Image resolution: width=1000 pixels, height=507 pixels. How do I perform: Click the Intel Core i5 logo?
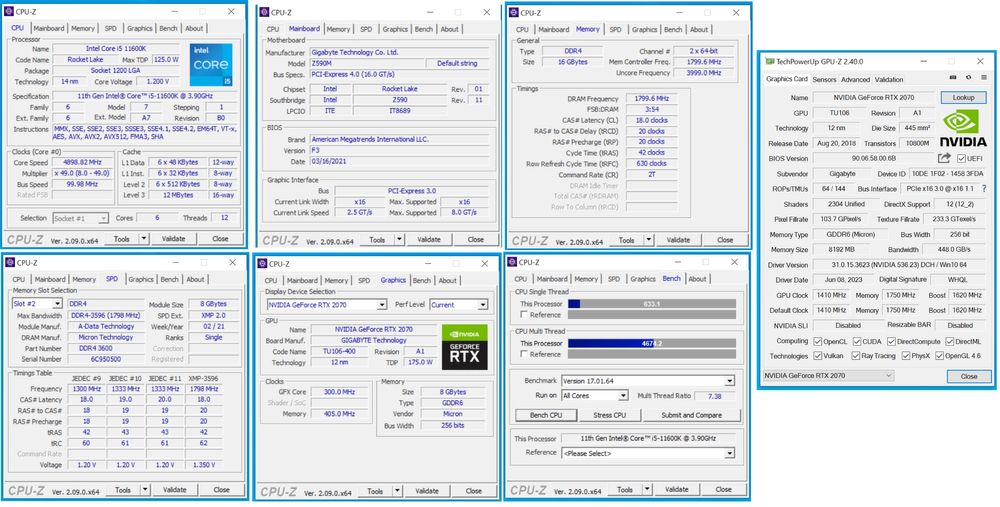(210, 64)
